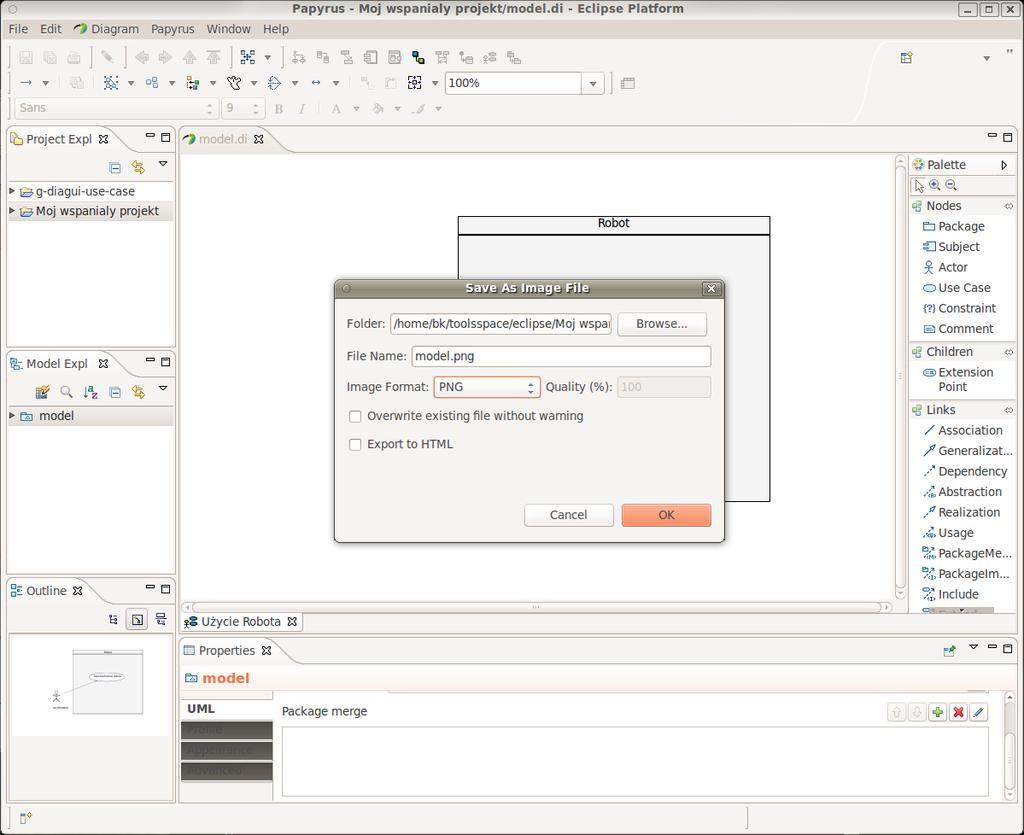The width and height of the screenshot is (1024, 835).
Task: Expand the model node in Model Explorer
Action: (12, 416)
